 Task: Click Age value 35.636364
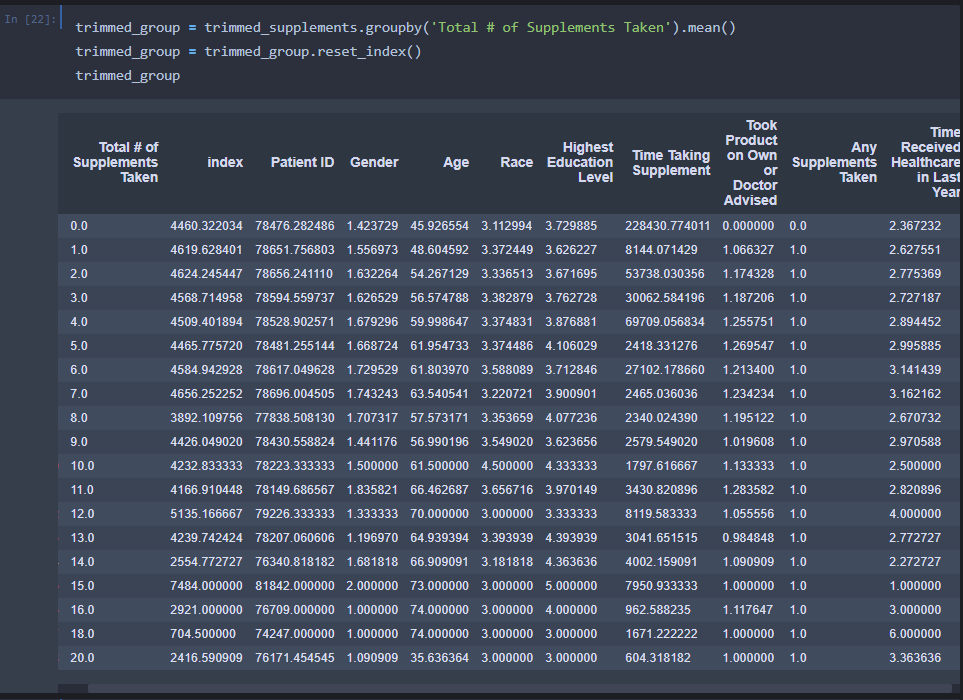click(x=439, y=658)
